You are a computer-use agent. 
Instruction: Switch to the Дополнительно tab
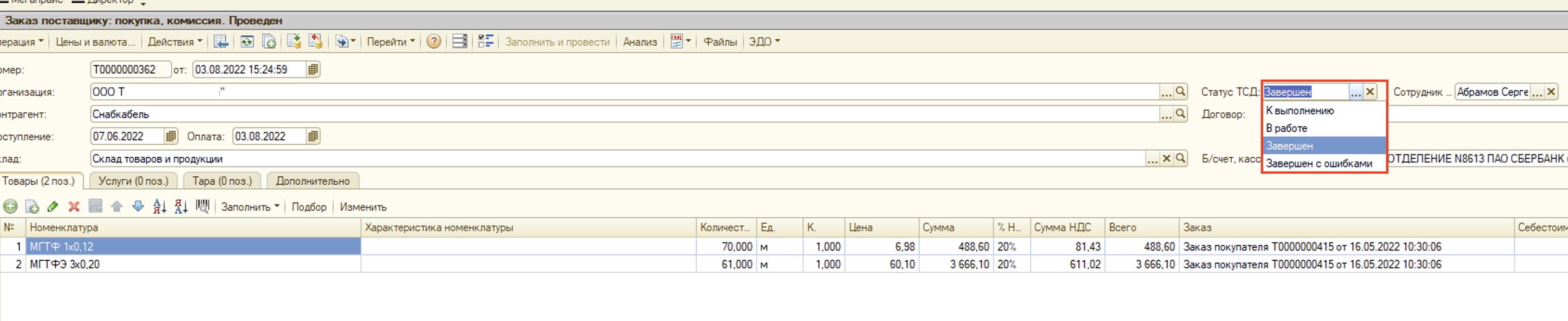(313, 180)
